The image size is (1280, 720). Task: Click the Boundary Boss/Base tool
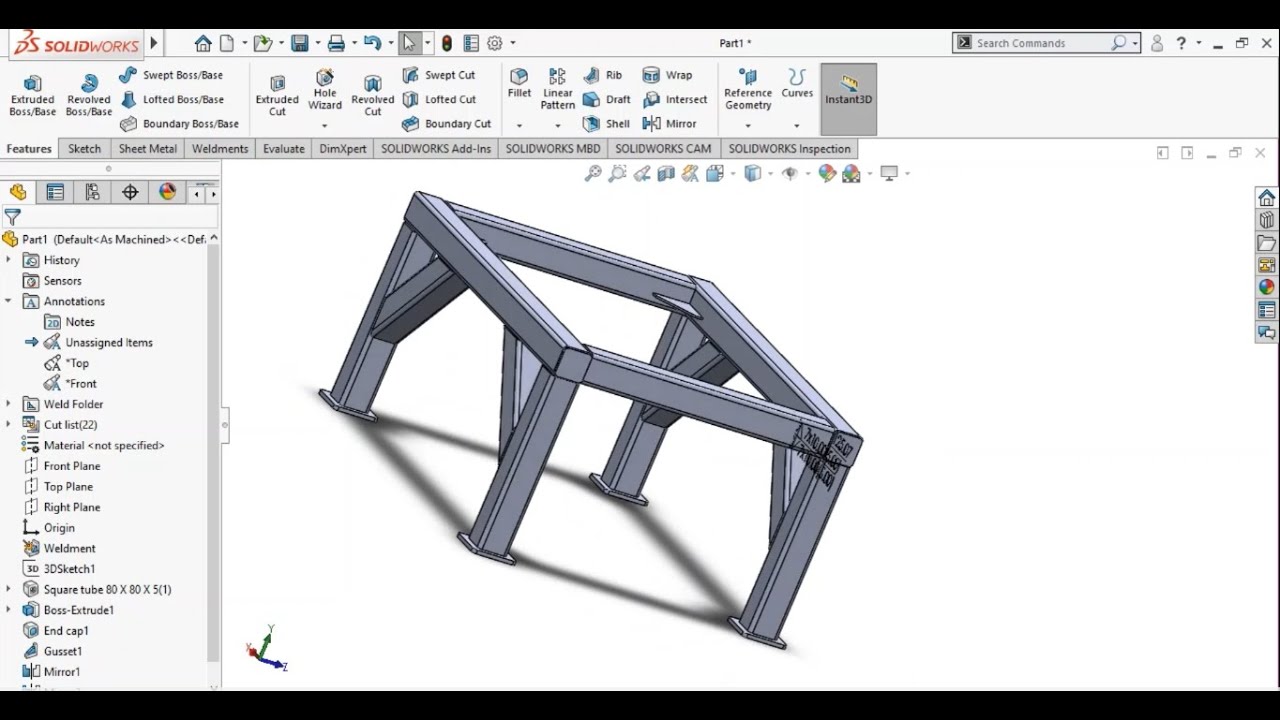pos(179,124)
